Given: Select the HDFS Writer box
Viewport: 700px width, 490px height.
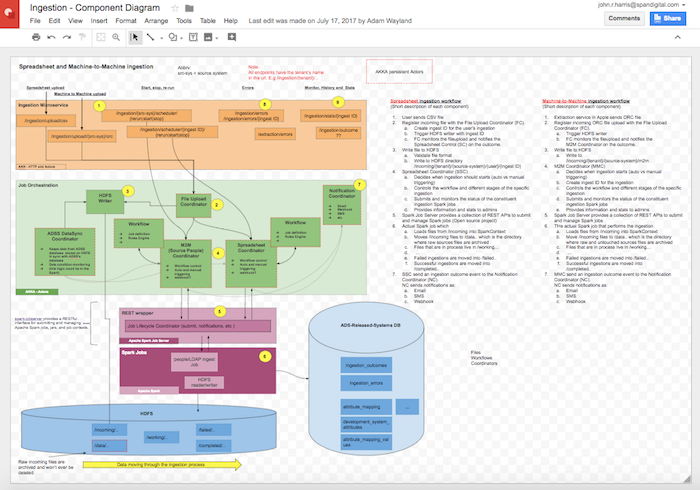Looking at the screenshot, I should point(105,202).
